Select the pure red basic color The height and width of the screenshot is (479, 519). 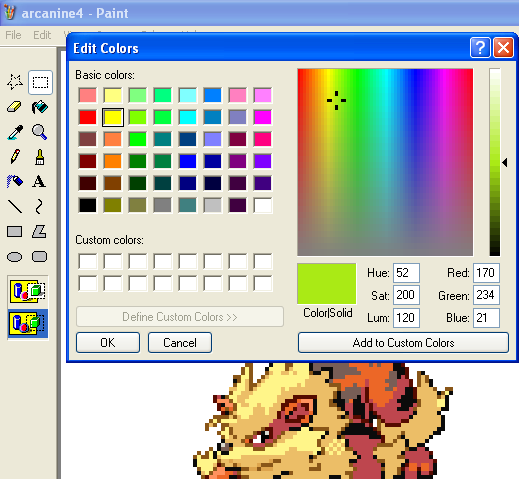88,117
